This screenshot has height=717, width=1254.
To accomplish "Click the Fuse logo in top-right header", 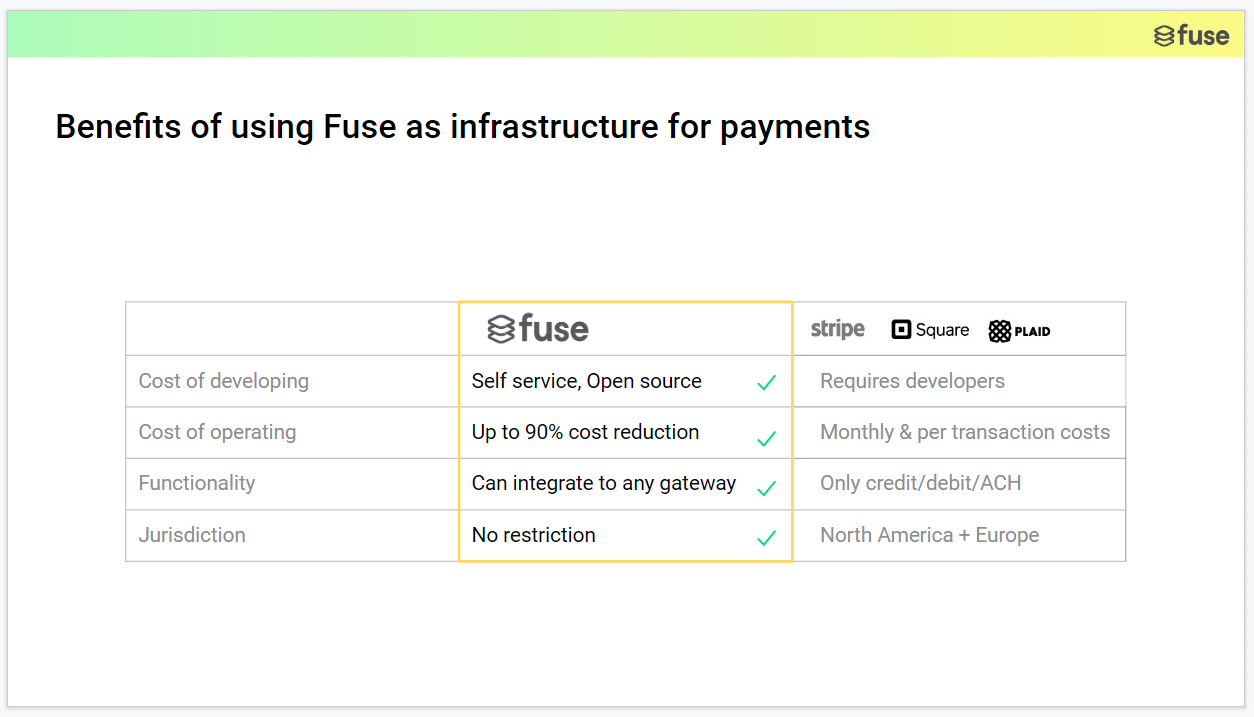I will (1191, 36).
